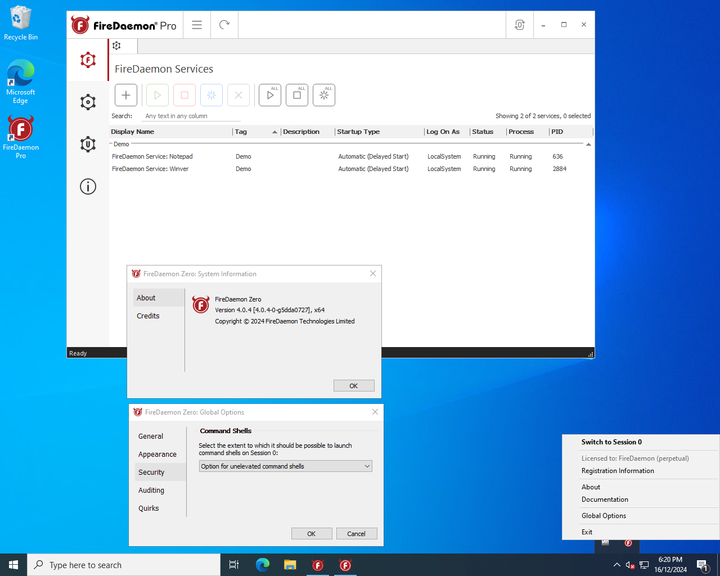This screenshot has width=720, height=576.
Task: Open FireDaemon Services sidebar section
Action: coord(88,60)
